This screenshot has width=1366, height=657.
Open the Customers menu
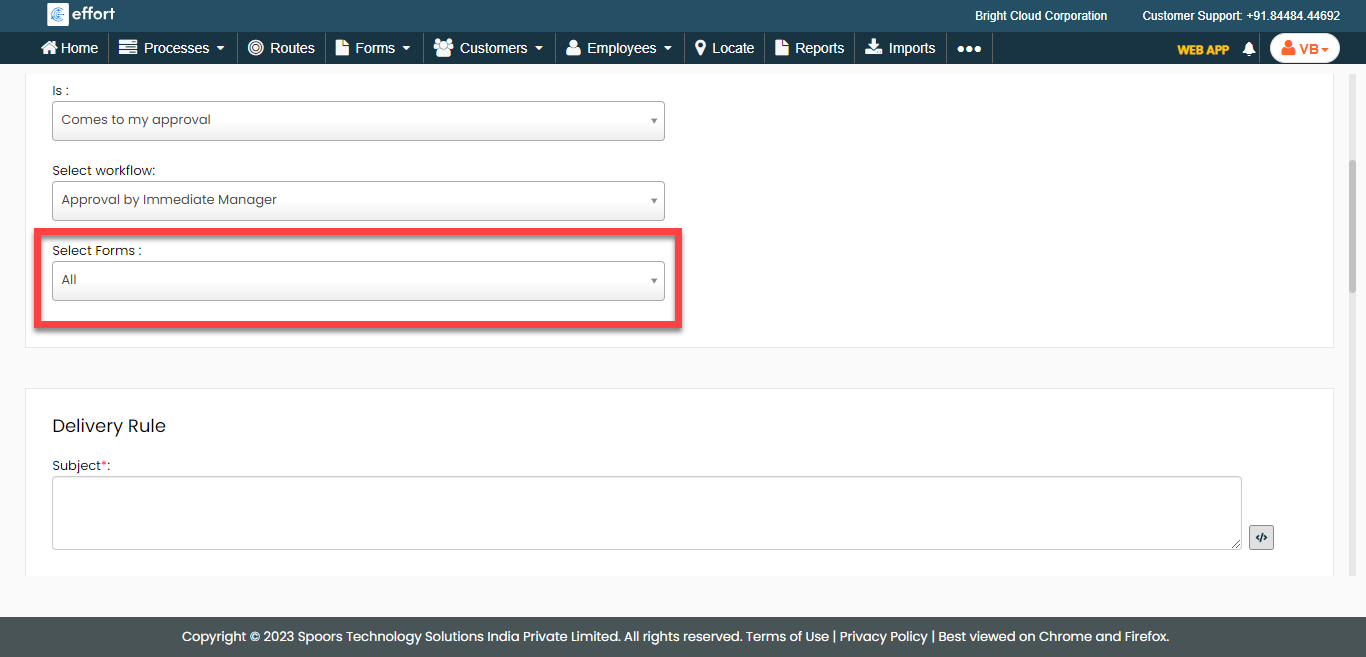489,48
